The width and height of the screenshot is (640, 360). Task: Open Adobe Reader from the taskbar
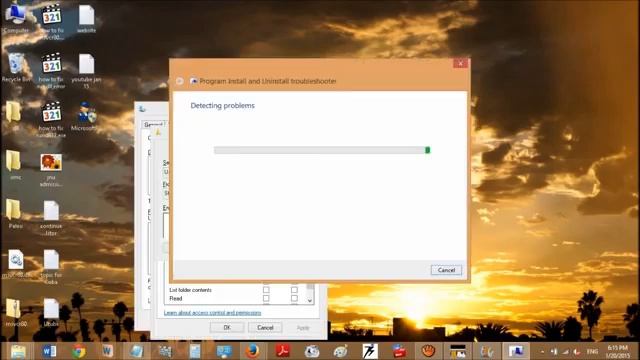[x=282, y=351]
